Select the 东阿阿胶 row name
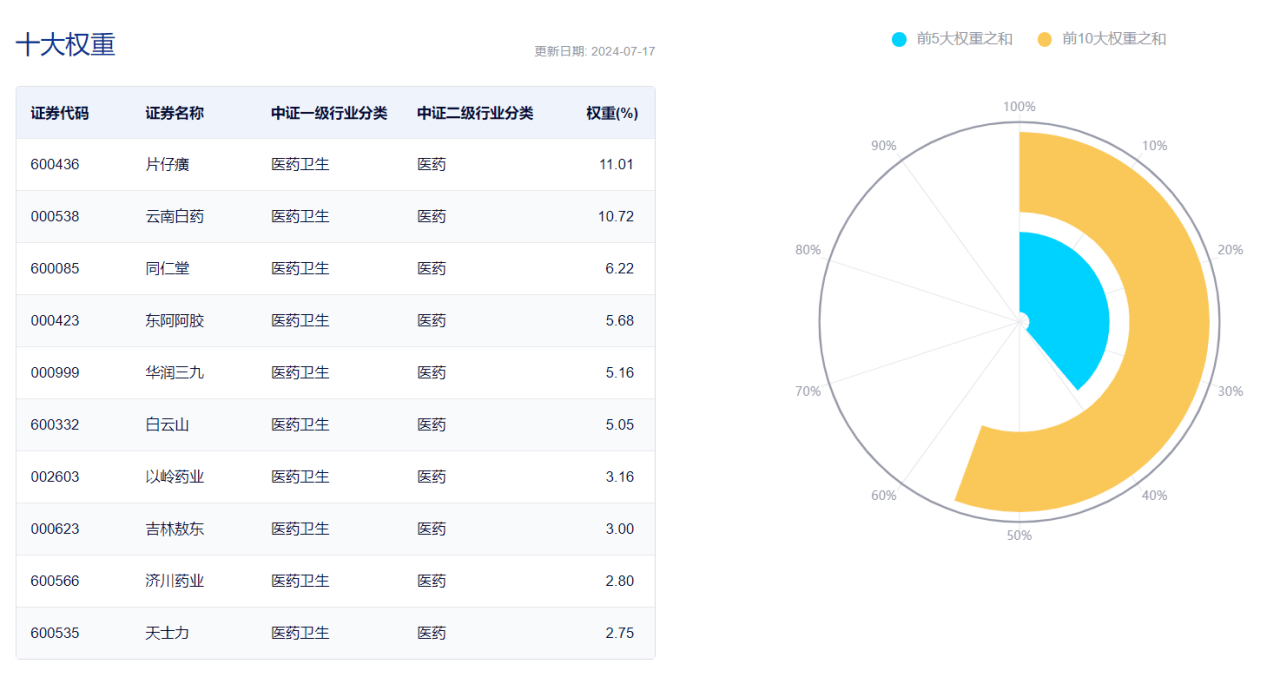Screen dimensions: 1280x677 174,321
